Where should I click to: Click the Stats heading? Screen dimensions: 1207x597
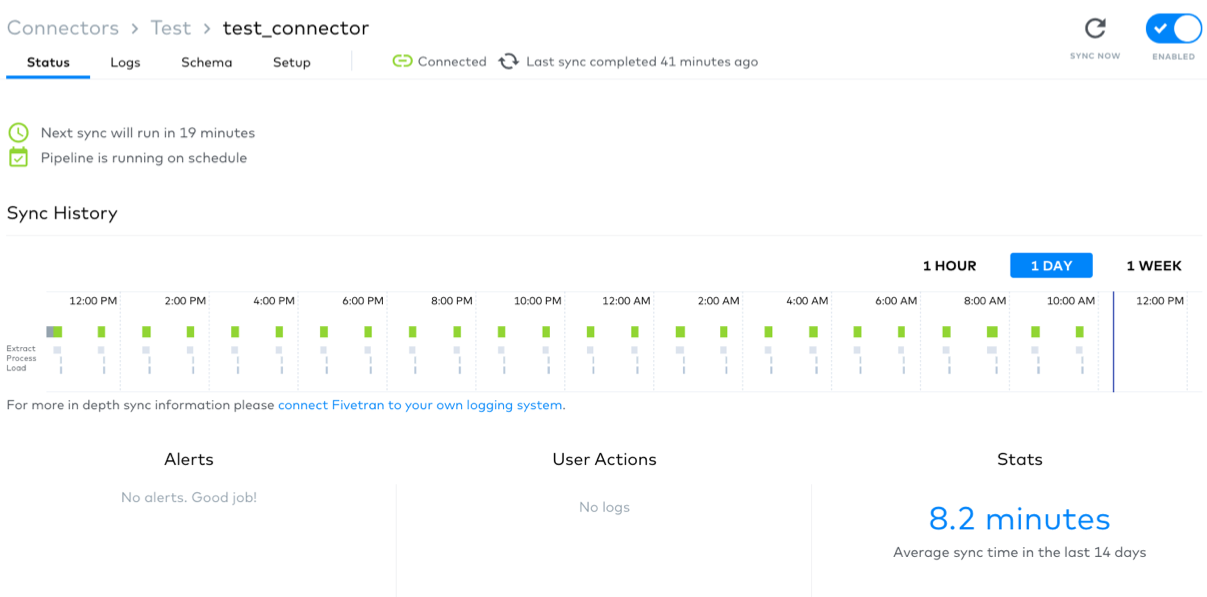pos(1020,460)
